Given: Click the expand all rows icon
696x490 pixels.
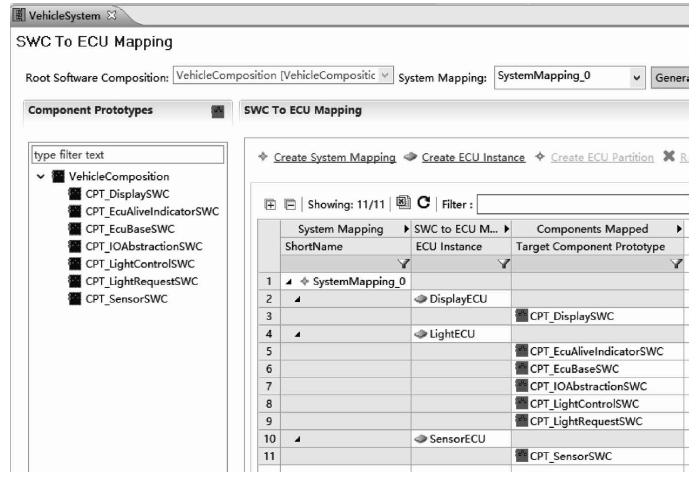Looking at the screenshot, I should coord(270,205).
